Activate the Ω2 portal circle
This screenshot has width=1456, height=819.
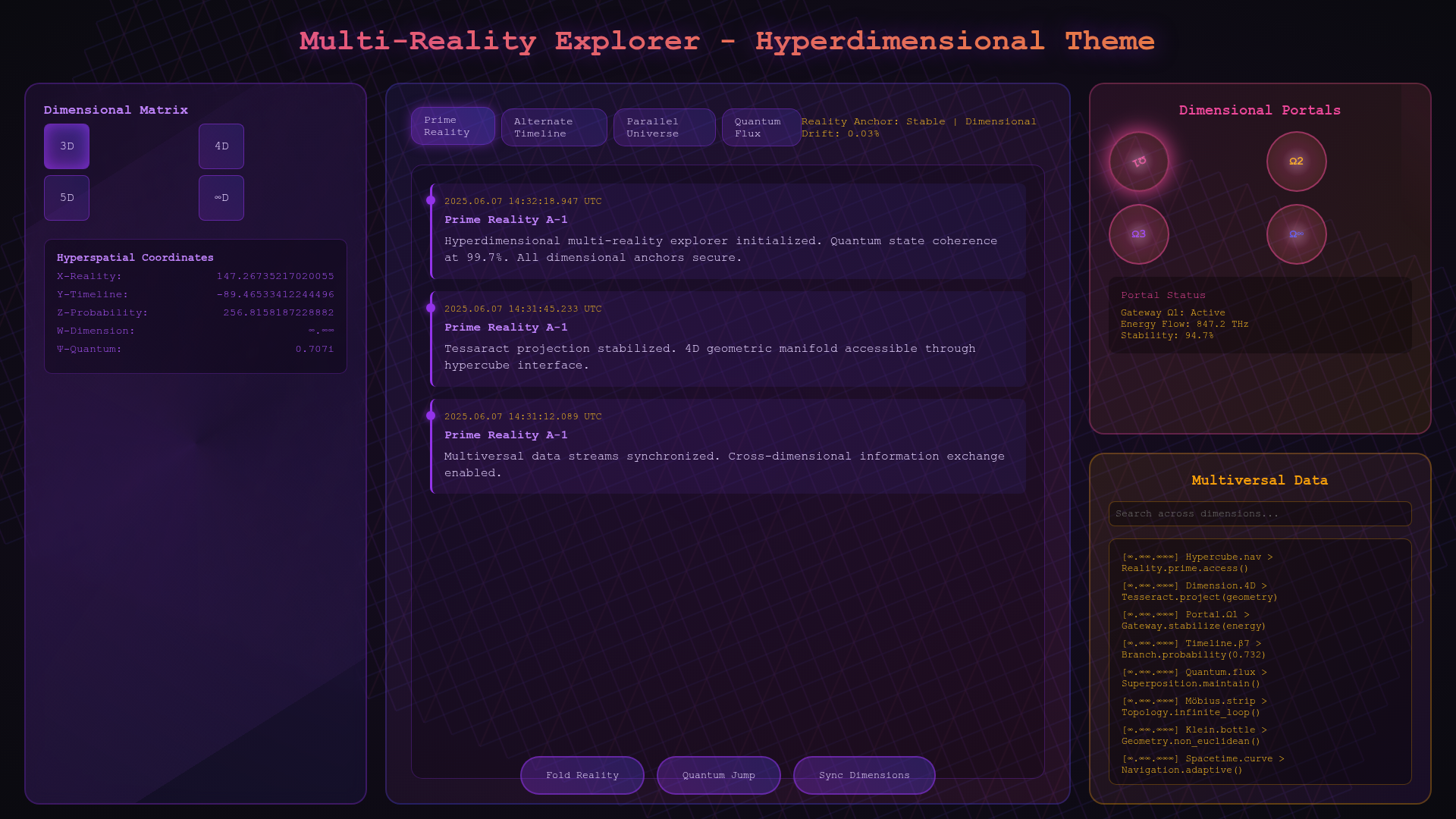point(1296,162)
